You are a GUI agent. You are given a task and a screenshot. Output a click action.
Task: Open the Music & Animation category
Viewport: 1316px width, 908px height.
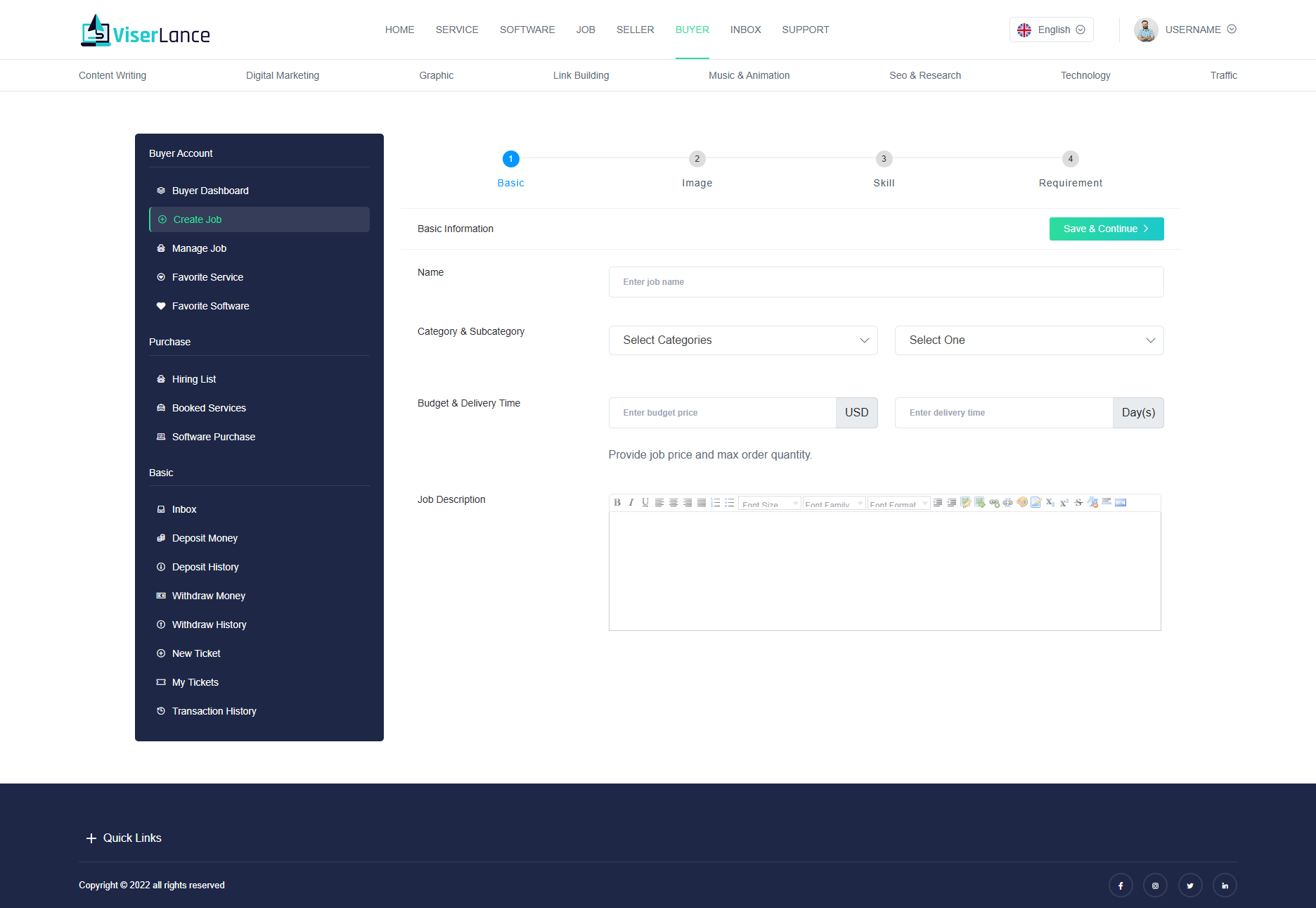coord(749,75)
